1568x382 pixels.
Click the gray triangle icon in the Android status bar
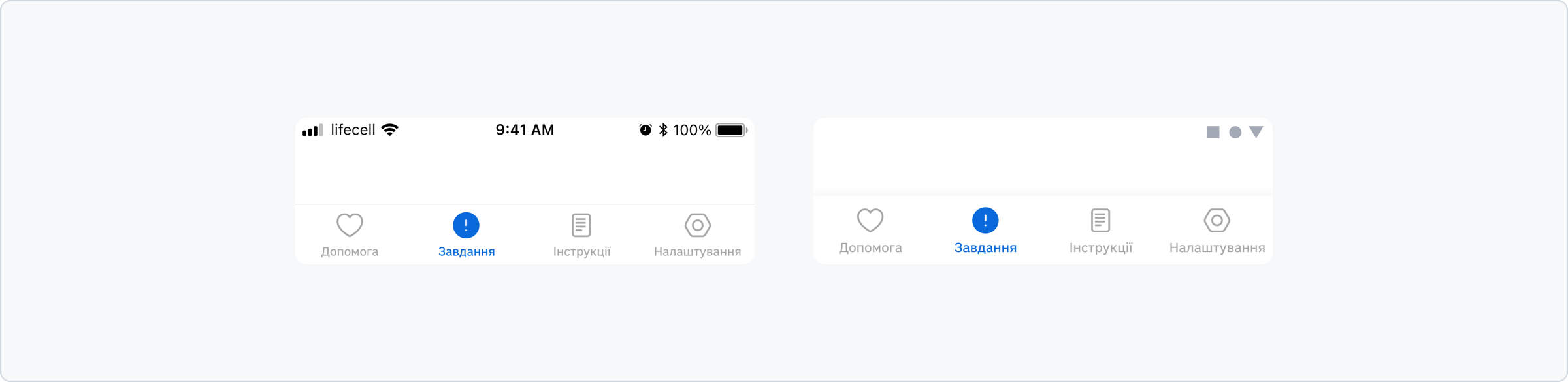coord(1256,132)
